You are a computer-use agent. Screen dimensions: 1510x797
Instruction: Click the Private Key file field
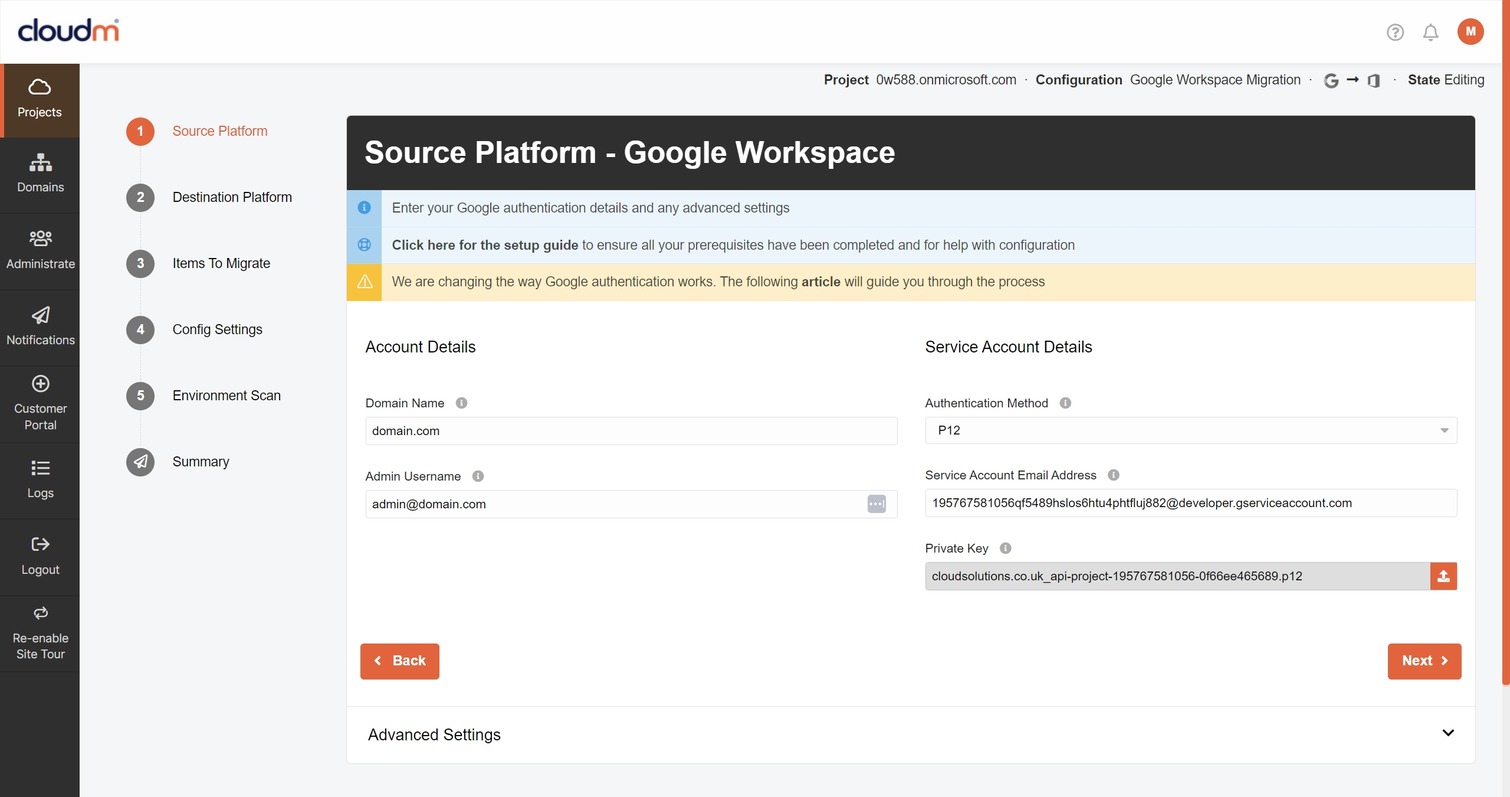pos(1177,576)
